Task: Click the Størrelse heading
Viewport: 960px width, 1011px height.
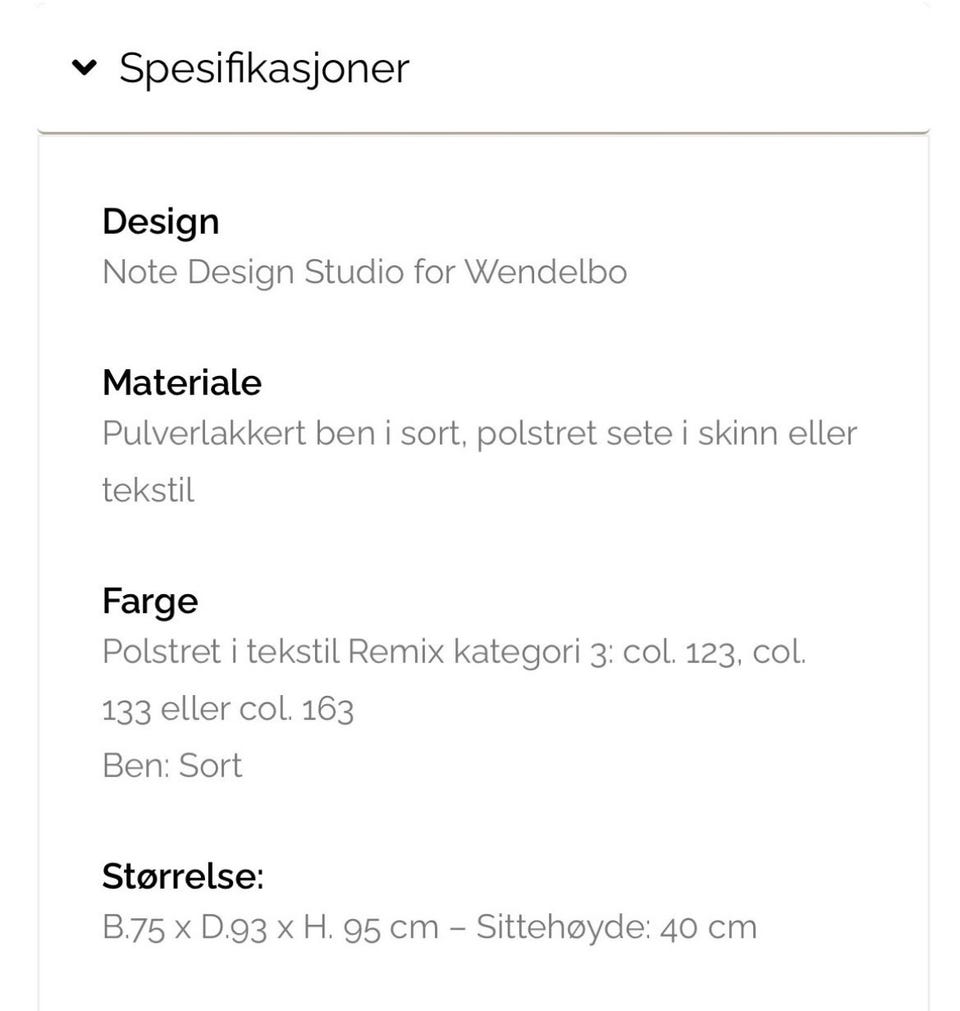Action: [x=182, y=876]
